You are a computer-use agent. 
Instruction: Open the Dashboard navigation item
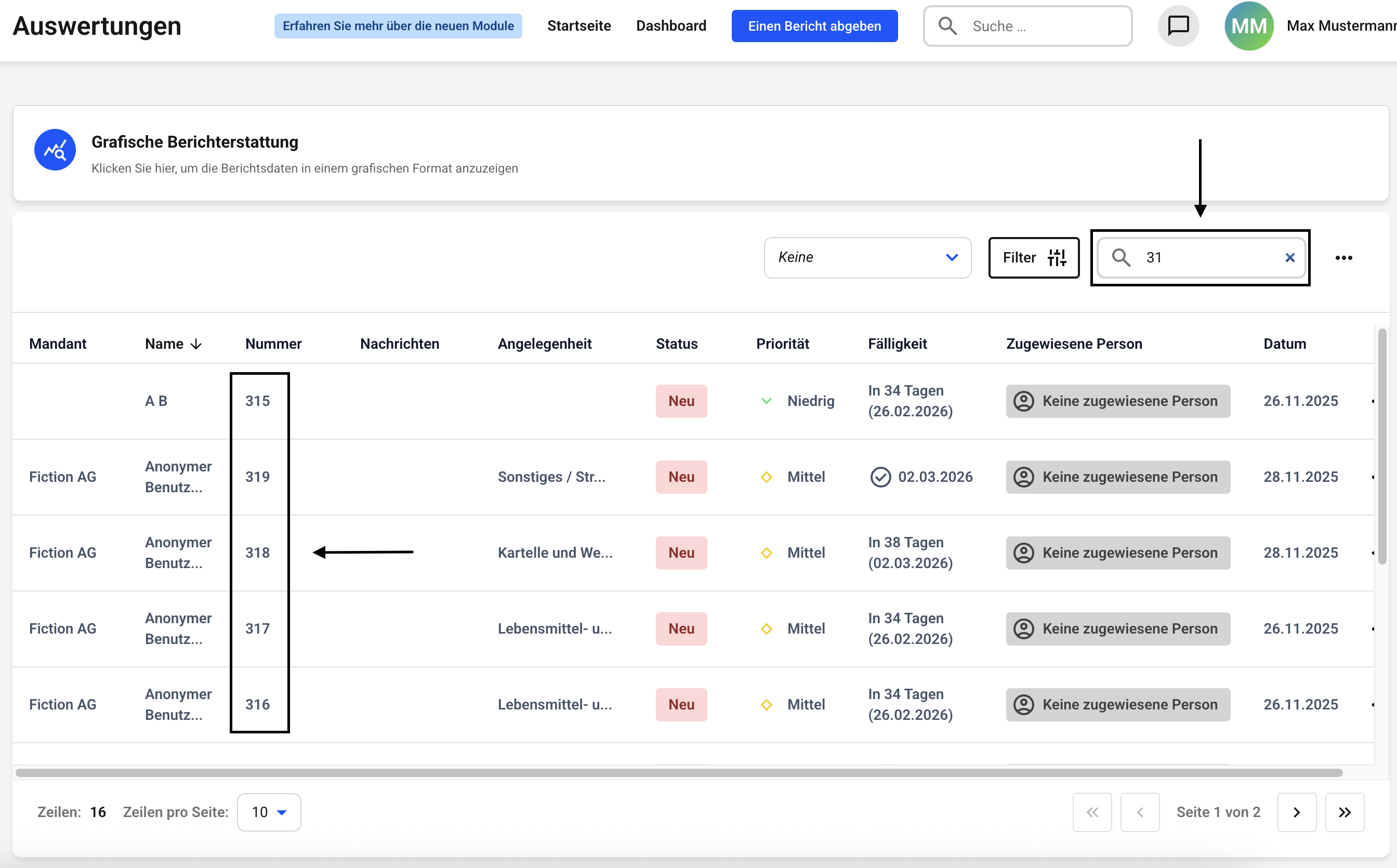click(x=671, y=26)
